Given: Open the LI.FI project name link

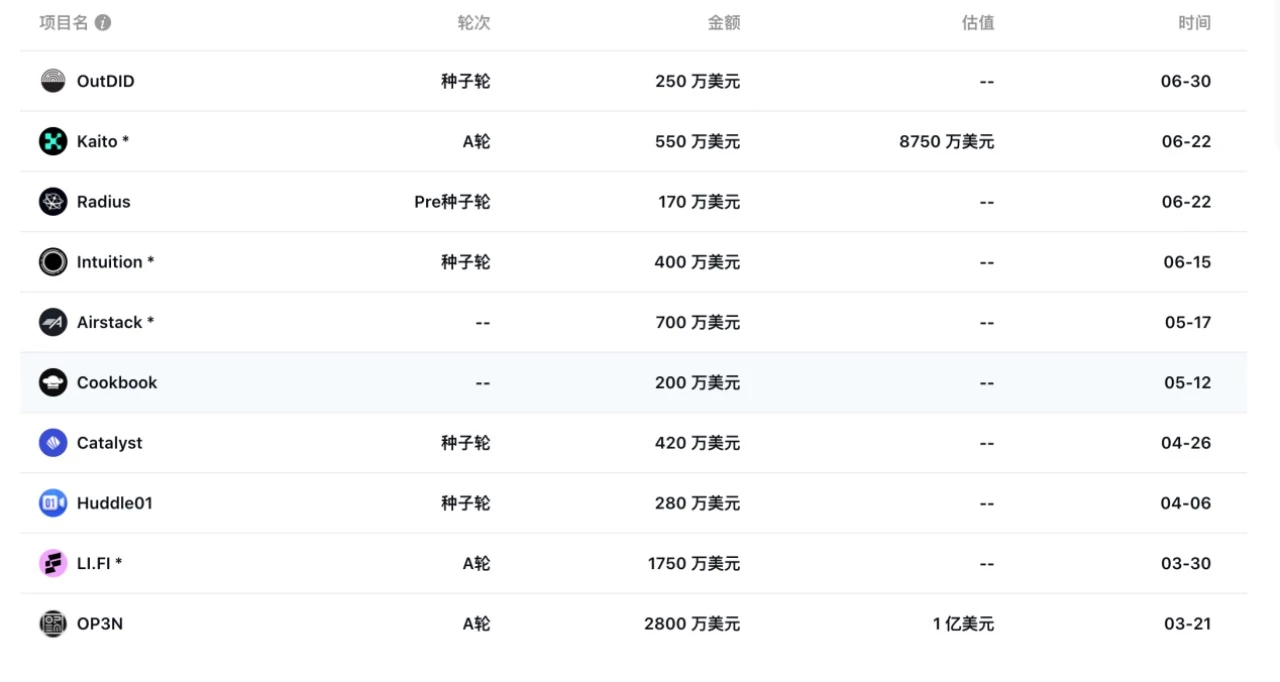Looking at the screenshot, I should 100,563.
